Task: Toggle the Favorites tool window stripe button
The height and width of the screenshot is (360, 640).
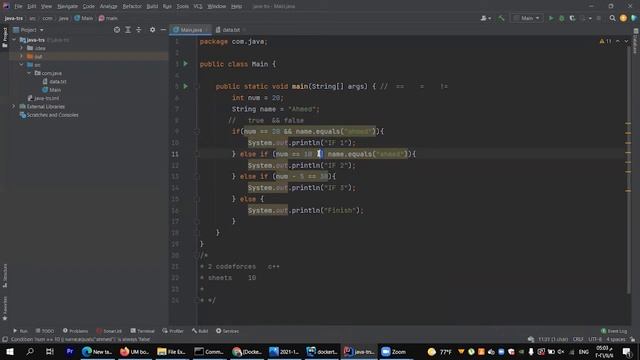Action: tap(5, 308)
